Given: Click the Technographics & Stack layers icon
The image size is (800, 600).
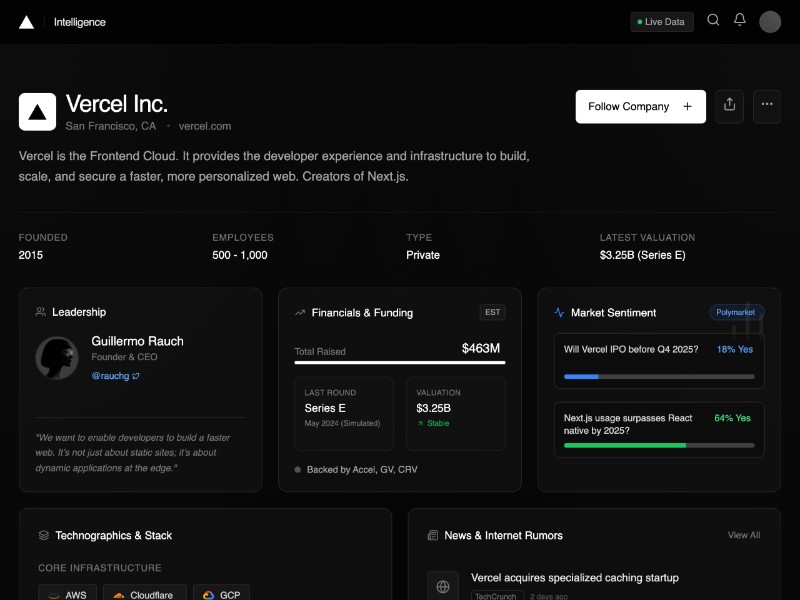Looking at the screenshot, I should coord(43,536).
